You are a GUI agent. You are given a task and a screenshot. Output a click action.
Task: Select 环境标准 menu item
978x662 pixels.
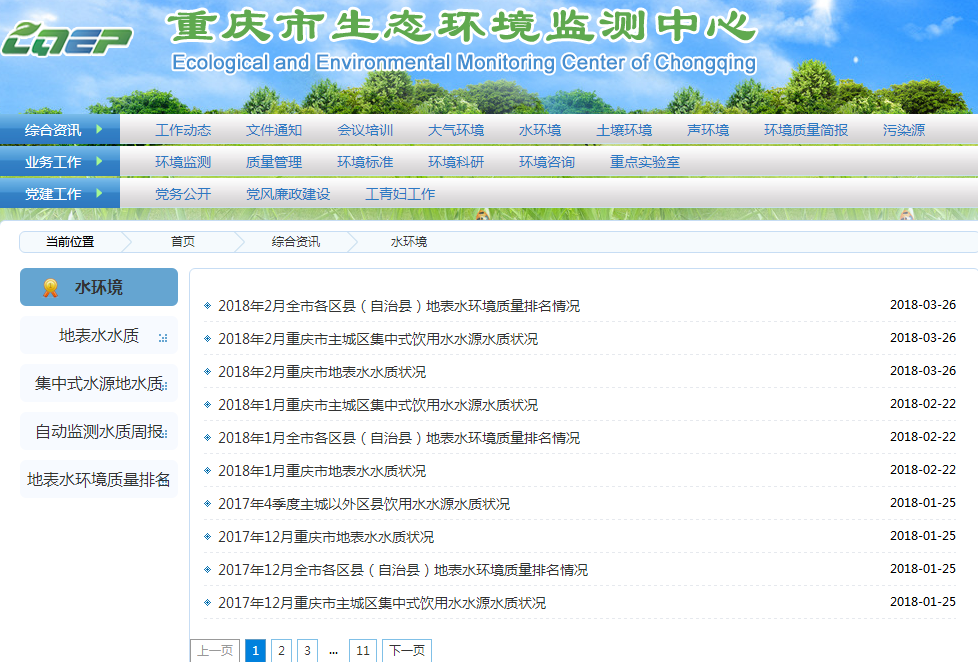(x=365, y=162)
